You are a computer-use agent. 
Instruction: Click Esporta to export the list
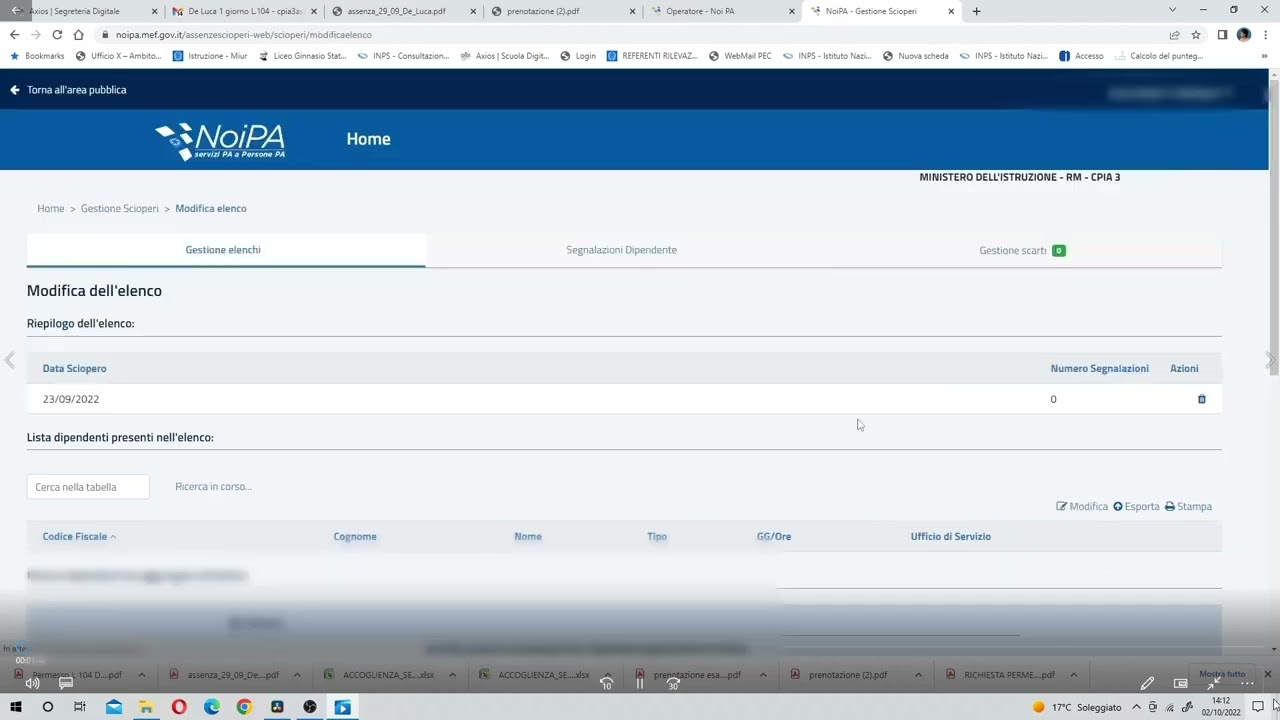pyautogui.click(x=1136, y=506)
